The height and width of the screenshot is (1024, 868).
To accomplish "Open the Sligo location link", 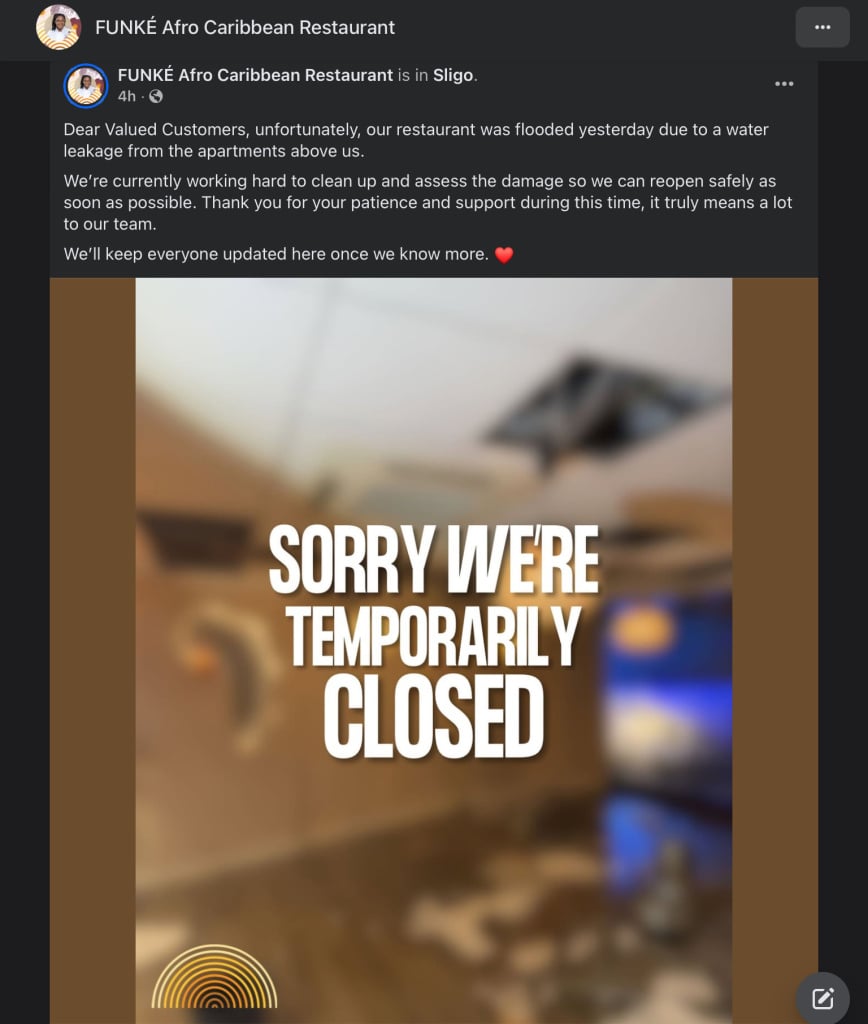I will pyautogui.click(x=453, y=75).
